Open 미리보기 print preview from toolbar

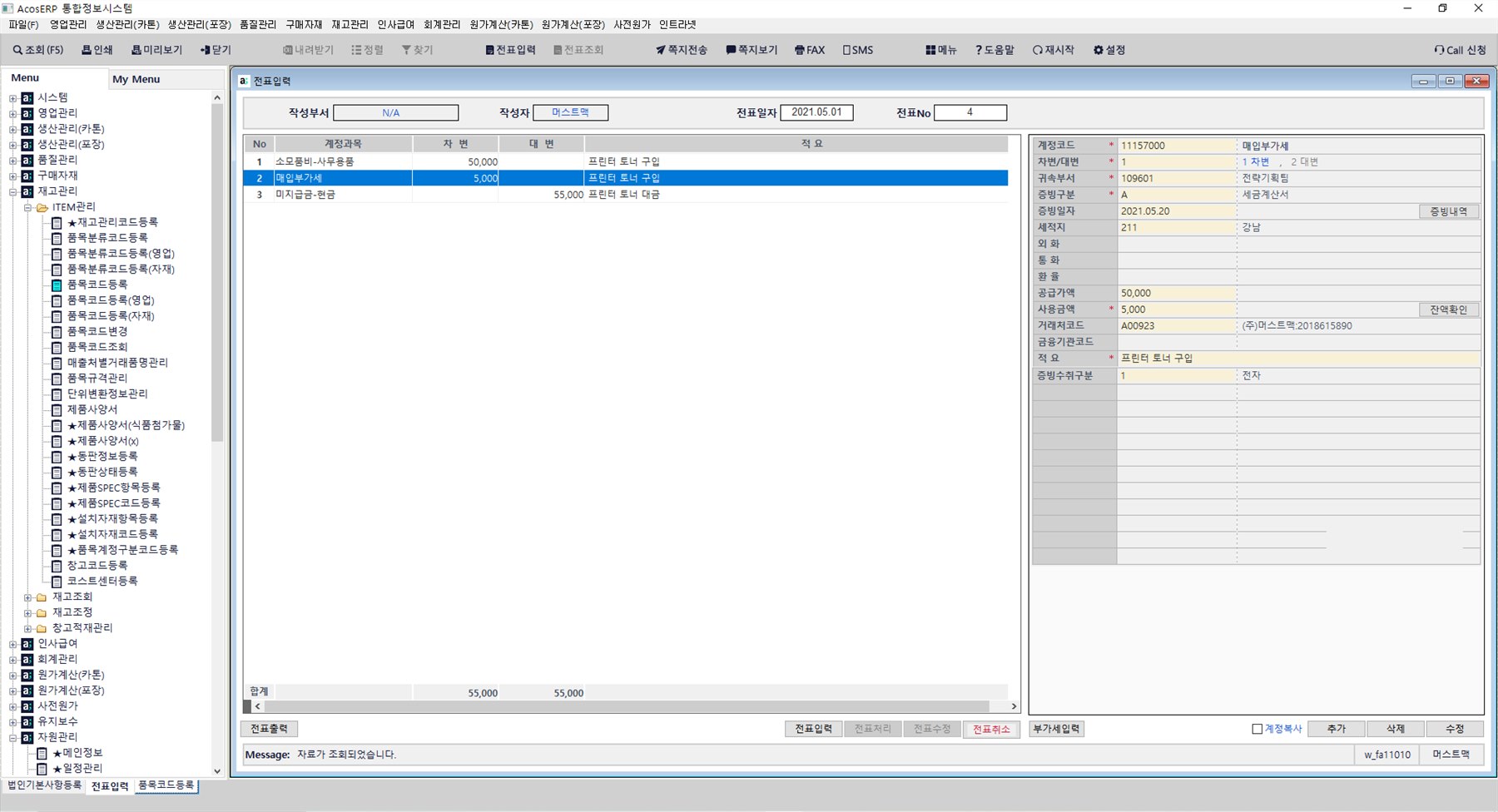click(156, 50)
